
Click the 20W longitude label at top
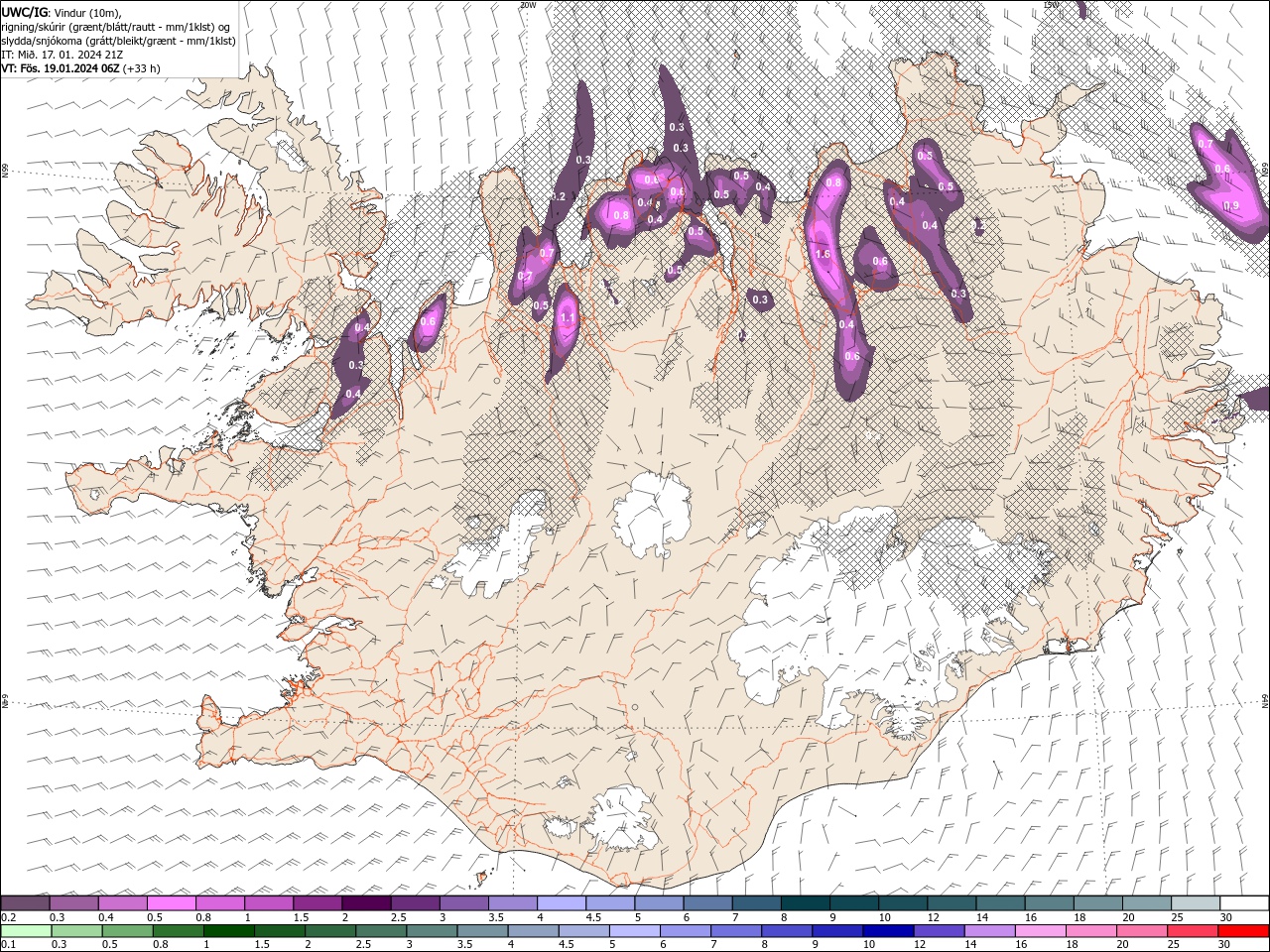(528, 4)
